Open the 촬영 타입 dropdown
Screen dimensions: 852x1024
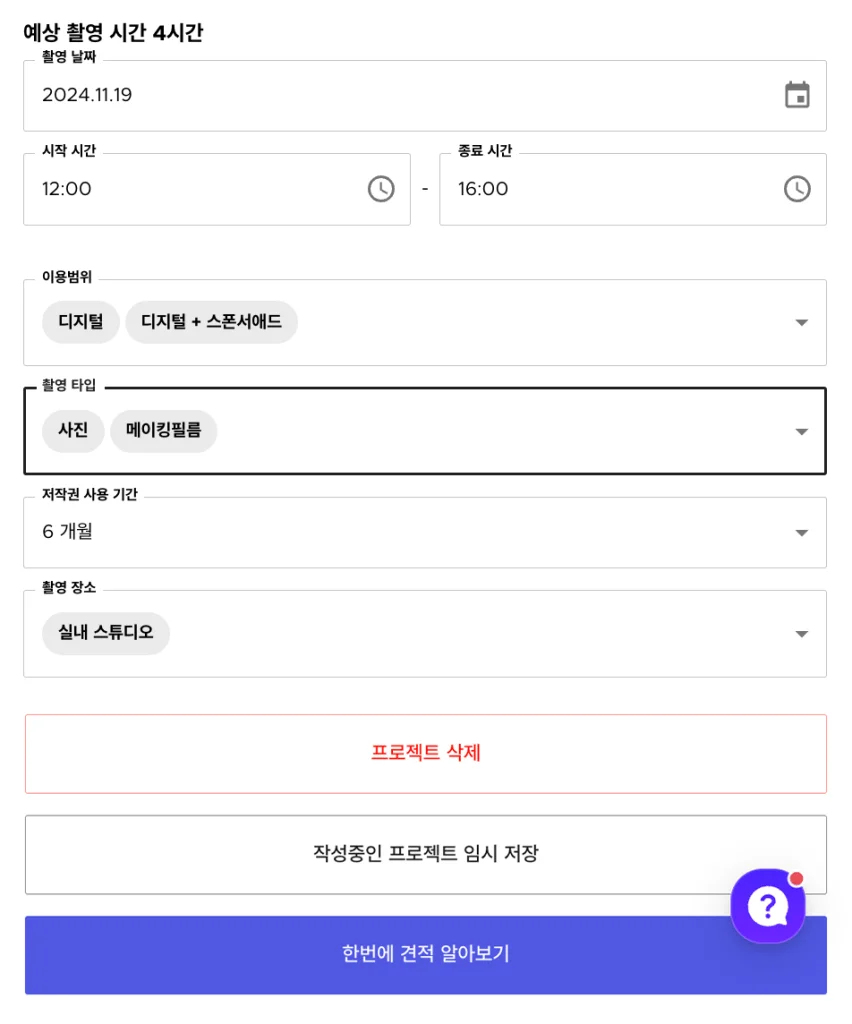(x=800, y=431)
